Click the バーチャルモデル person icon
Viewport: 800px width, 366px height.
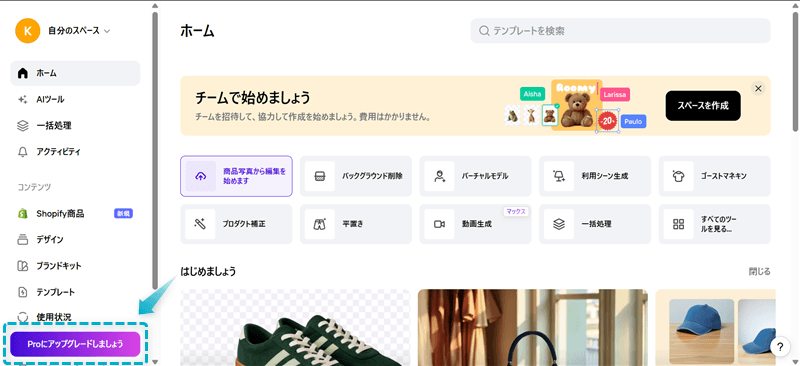(440, 176)
